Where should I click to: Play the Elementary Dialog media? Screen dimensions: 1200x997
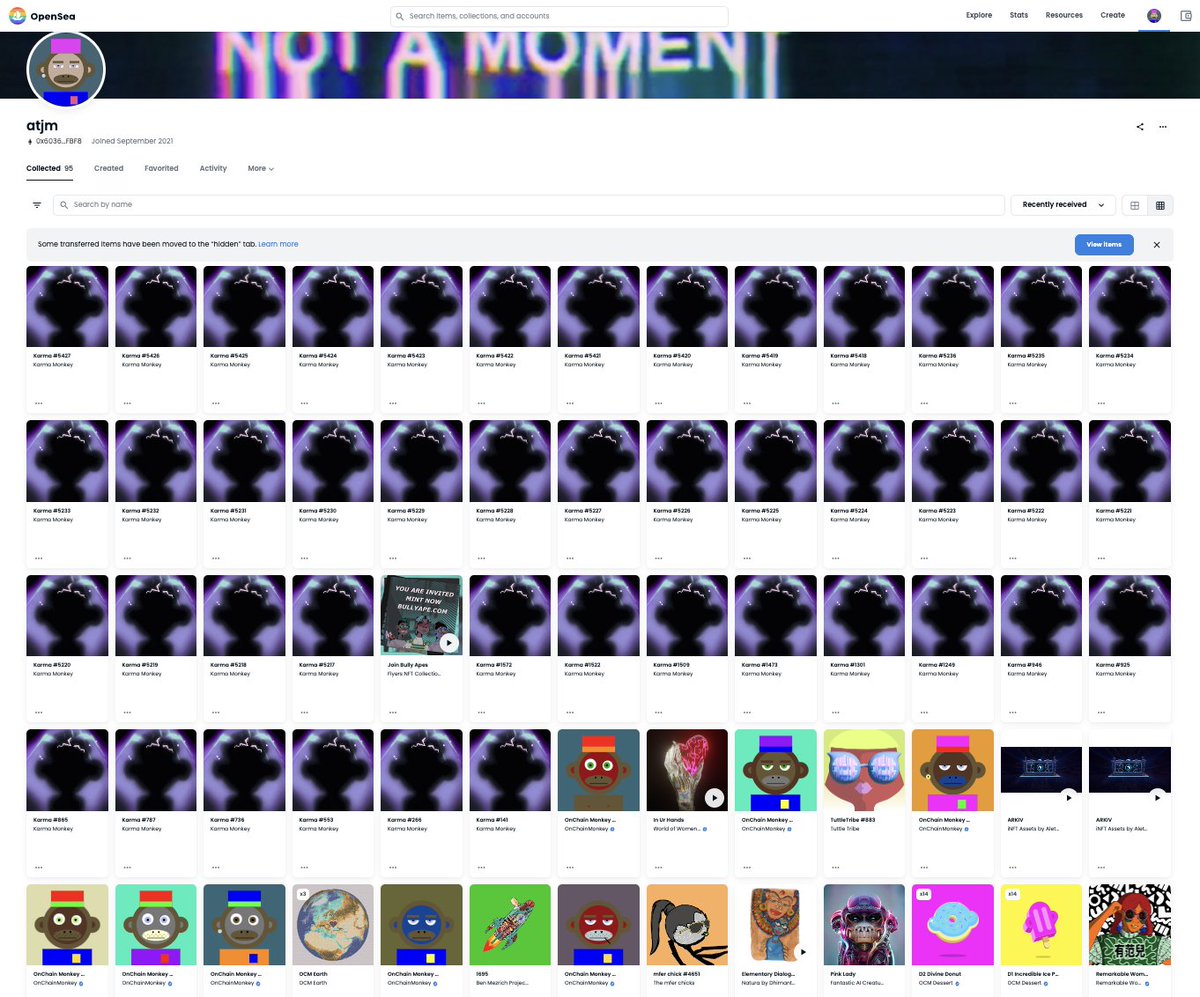click(x=803, y=952)
